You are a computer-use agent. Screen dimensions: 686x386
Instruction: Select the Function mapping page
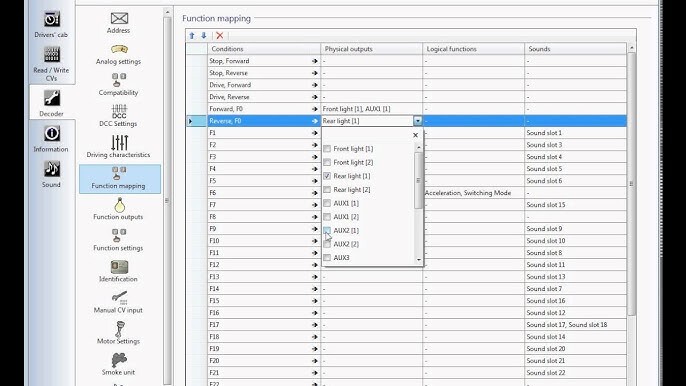click(x=120, y=179)
